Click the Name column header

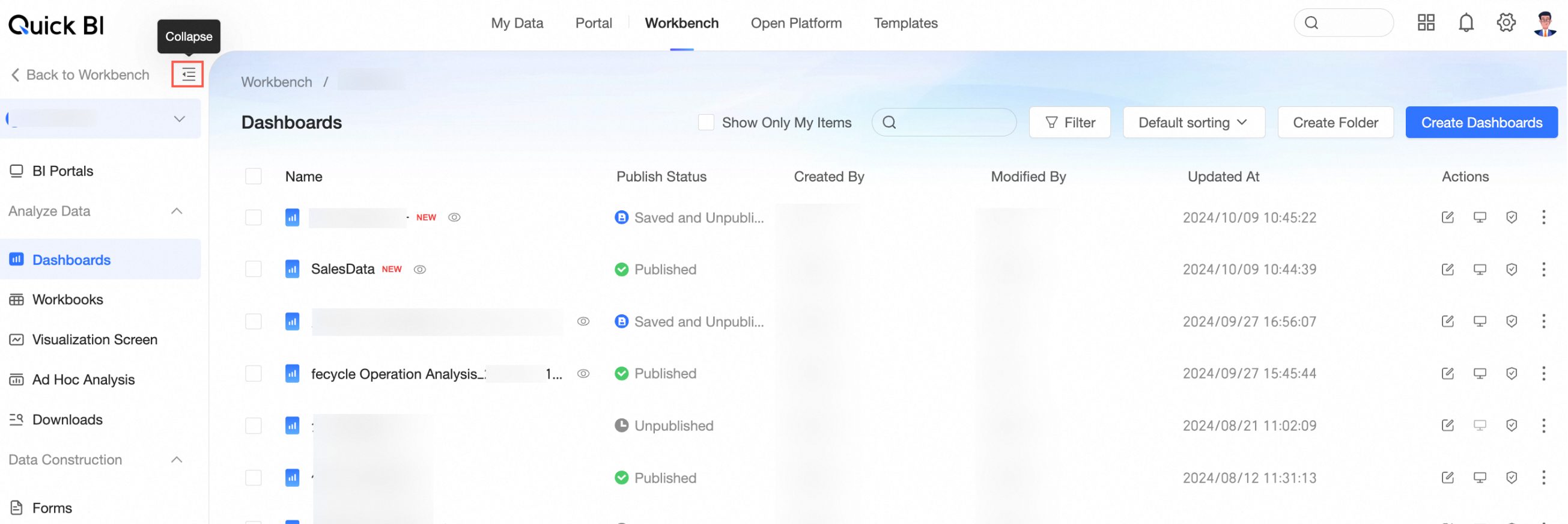point(304,177)
